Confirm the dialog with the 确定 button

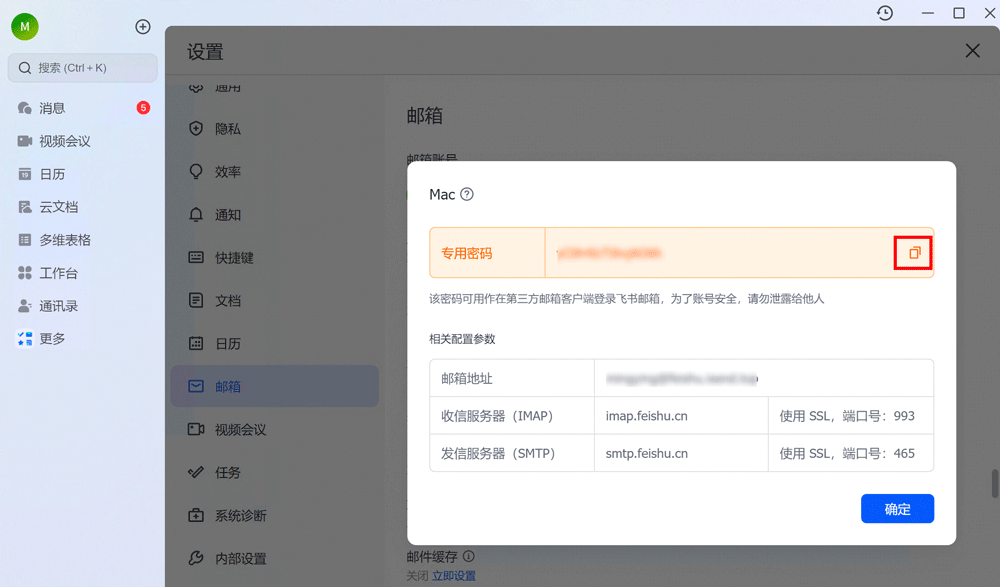[x=897, y=508]
